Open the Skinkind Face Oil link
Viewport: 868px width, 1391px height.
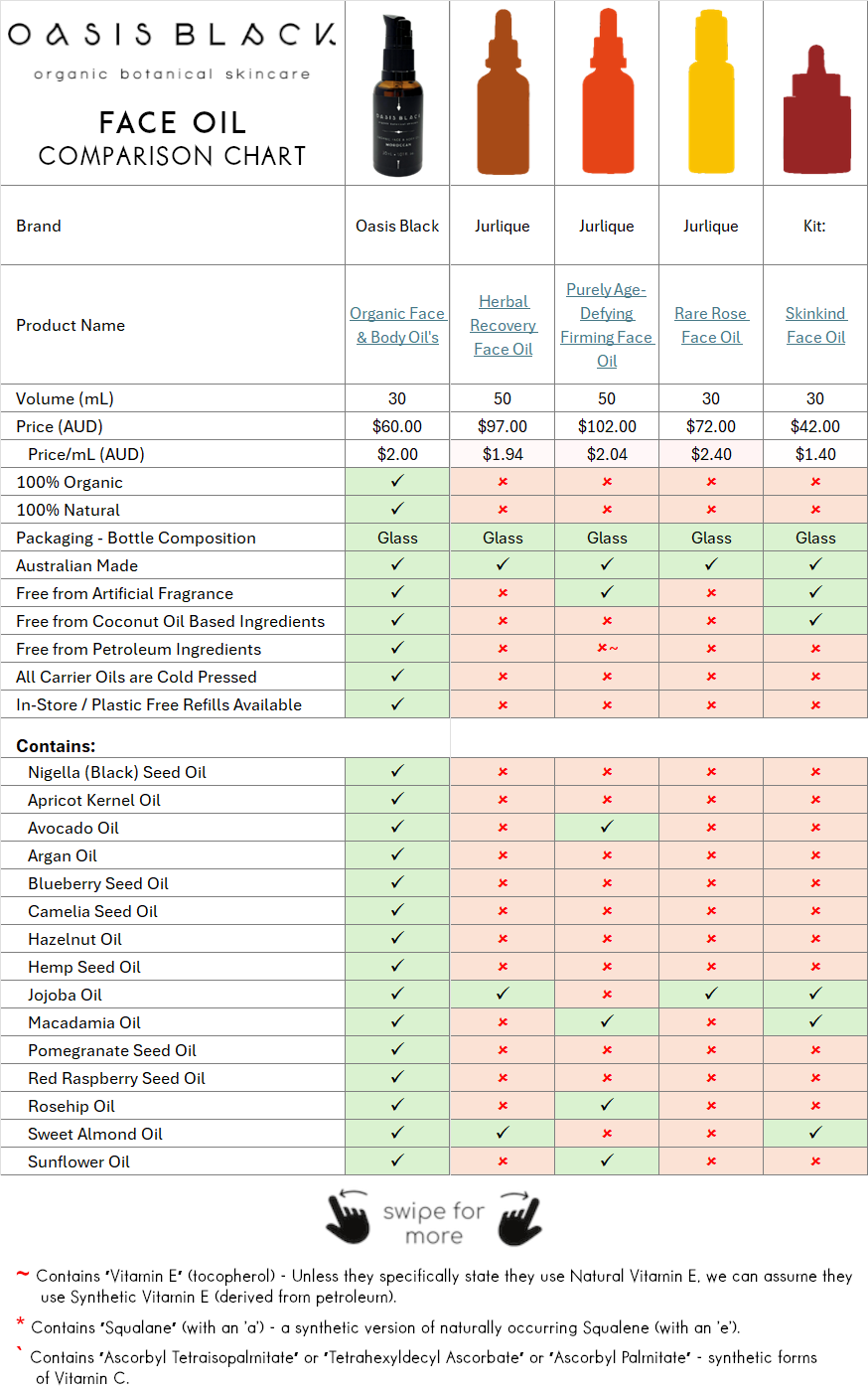[815, 325]
